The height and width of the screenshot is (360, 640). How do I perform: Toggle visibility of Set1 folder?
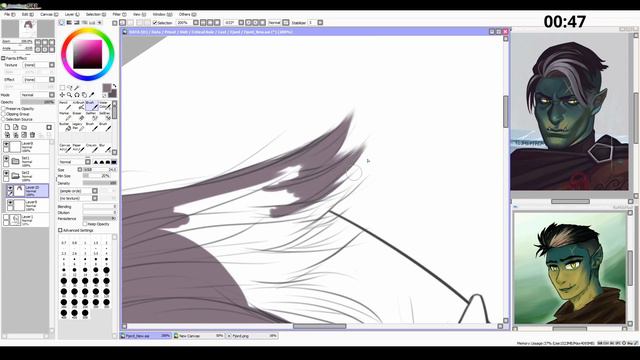[x=6, y=159]
